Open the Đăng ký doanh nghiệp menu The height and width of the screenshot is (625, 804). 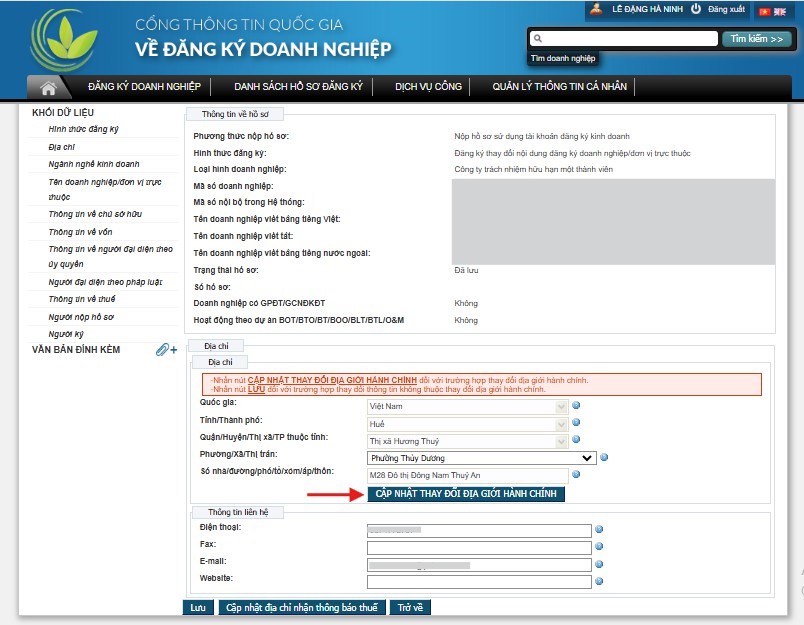pos(145,87)
